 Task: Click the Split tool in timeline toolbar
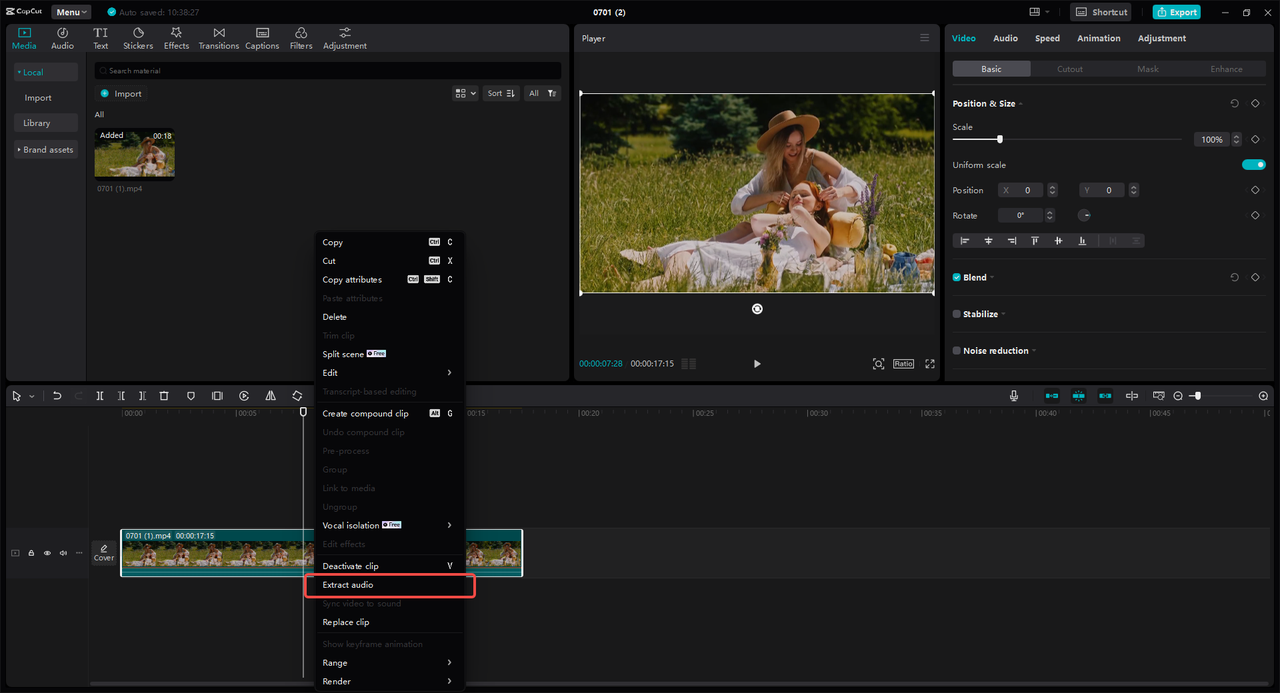[100, 396]
